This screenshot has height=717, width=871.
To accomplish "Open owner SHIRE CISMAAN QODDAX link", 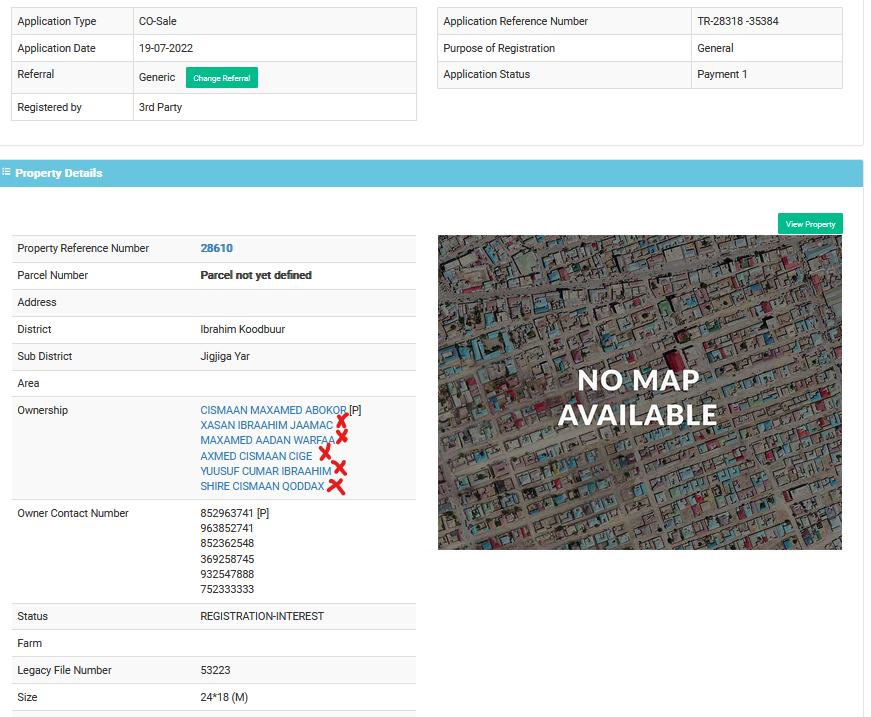I will pyautogui.click(x=262, y=486).
